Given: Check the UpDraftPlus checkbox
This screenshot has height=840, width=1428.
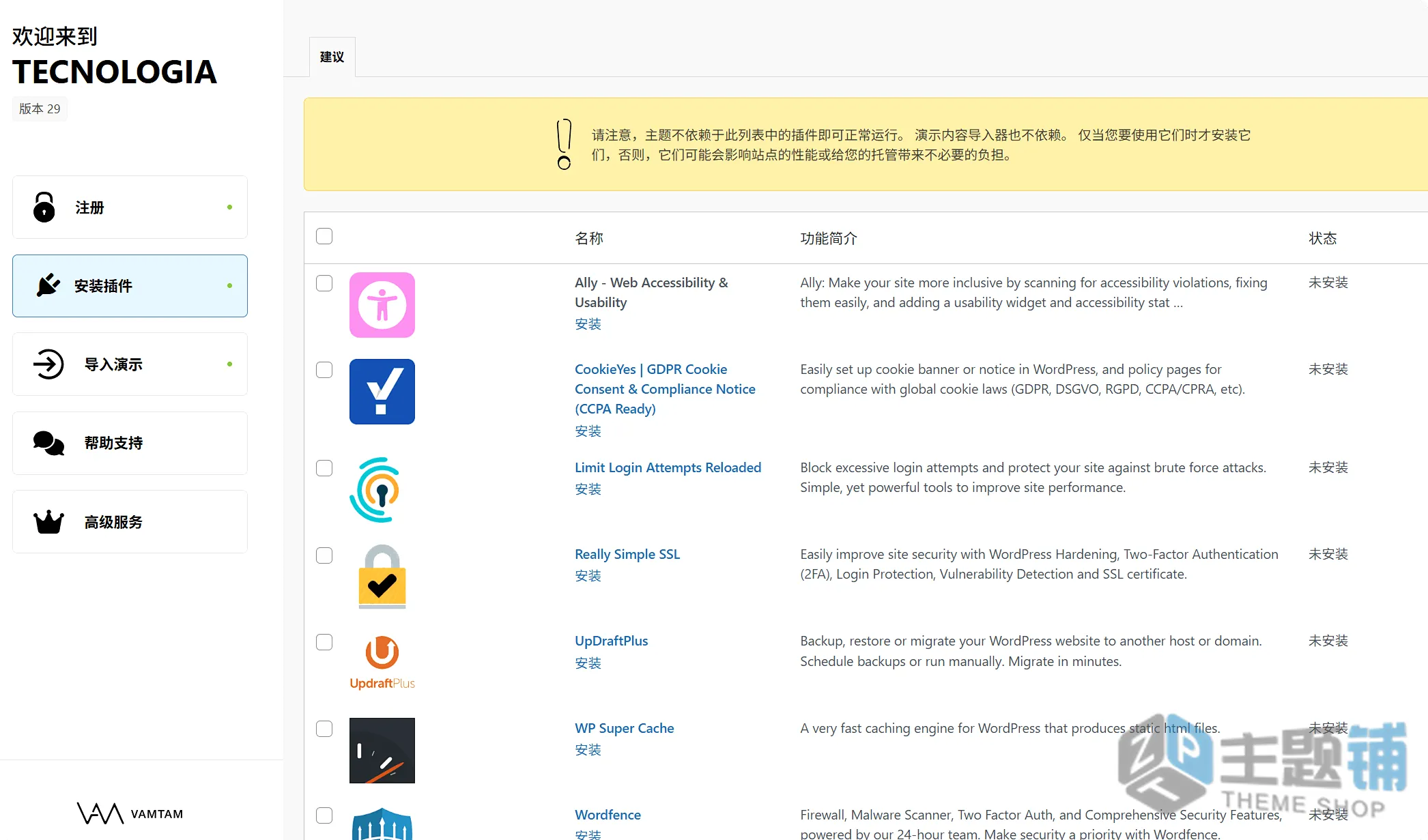Looking at the screenshot, I should pyautogui.click(x=324, y=642).
